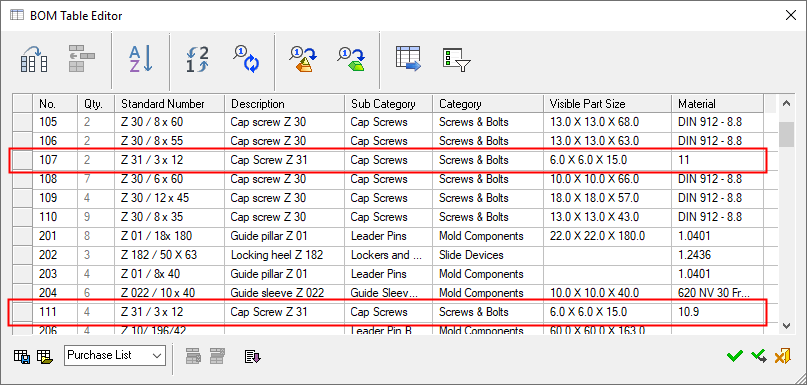Click the pyramid lookup icon
The height and width of the screenshot is (385, 807).
[303, 59]
